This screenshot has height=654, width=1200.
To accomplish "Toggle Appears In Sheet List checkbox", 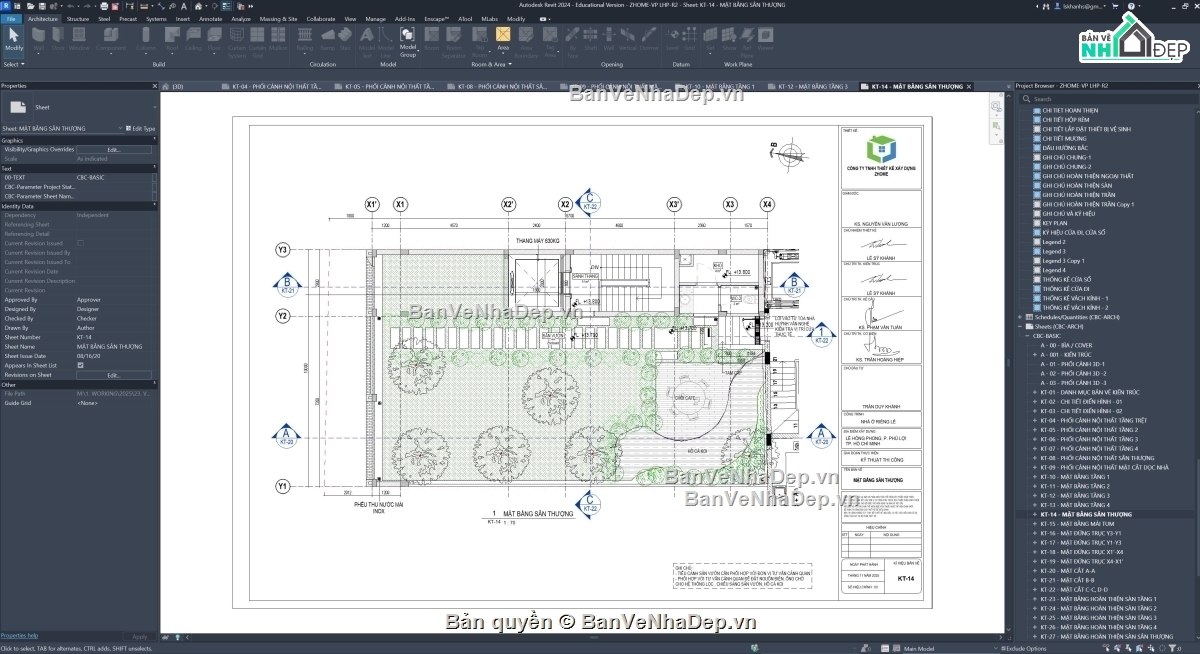I will pos(80,365).
